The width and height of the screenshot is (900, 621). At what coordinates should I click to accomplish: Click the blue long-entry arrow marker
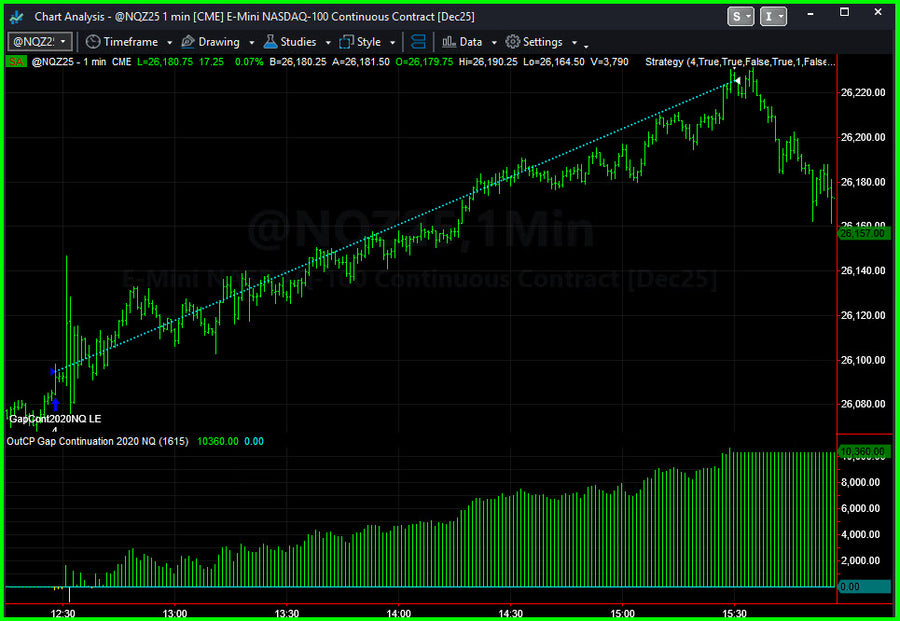[55, 403]
